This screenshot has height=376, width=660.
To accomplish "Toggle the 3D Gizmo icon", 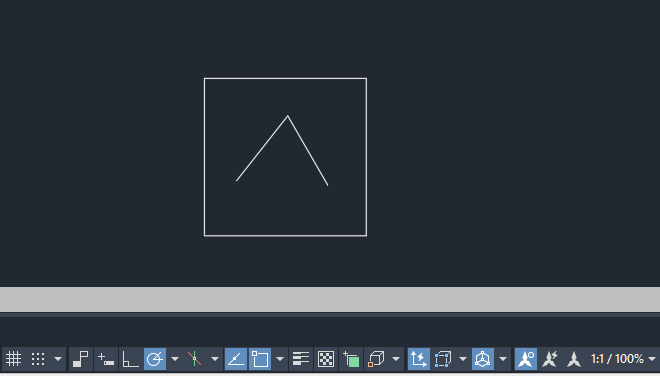I will [483, 359].
